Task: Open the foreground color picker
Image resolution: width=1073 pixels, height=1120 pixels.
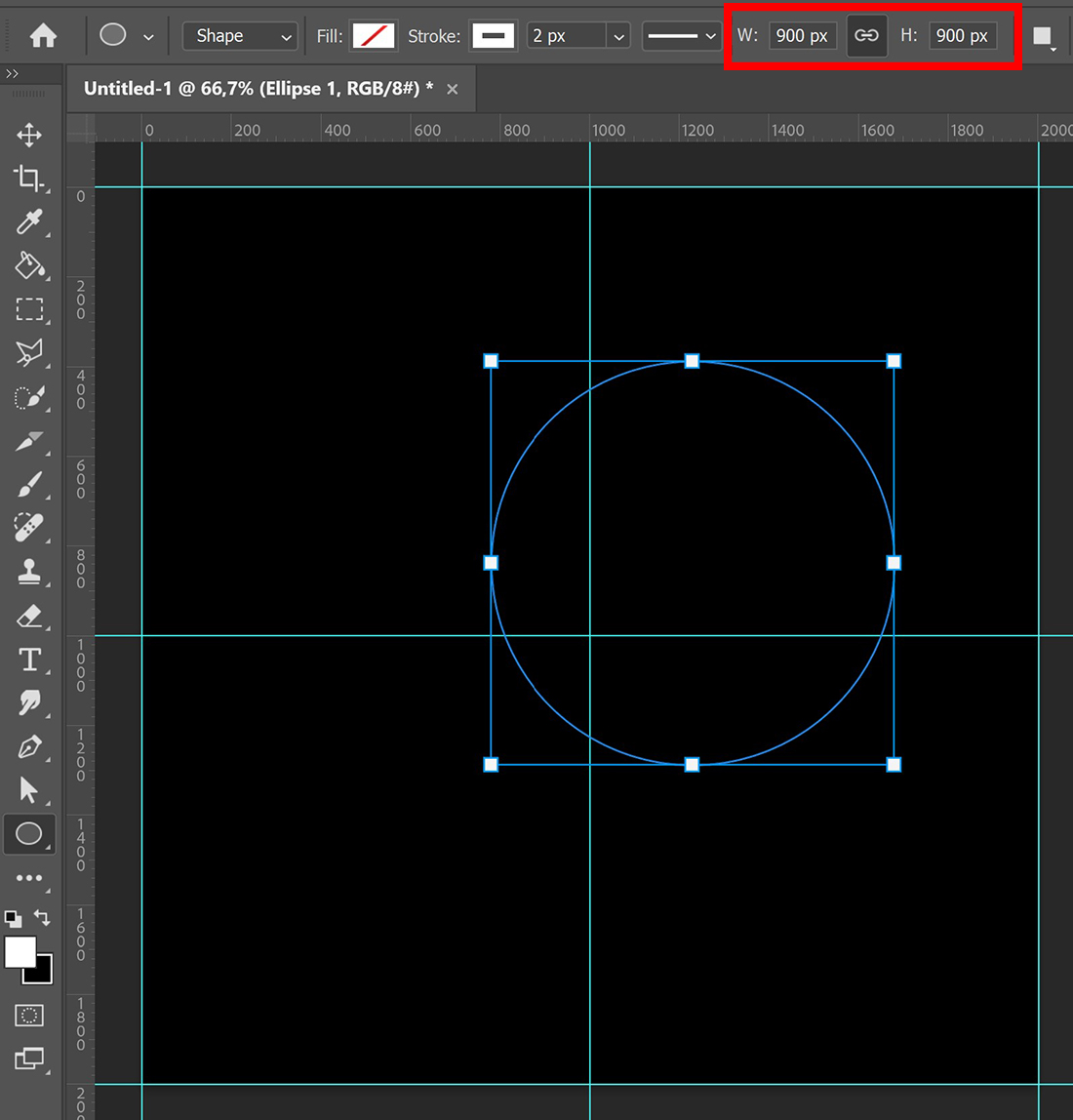Action: [20, 951]
